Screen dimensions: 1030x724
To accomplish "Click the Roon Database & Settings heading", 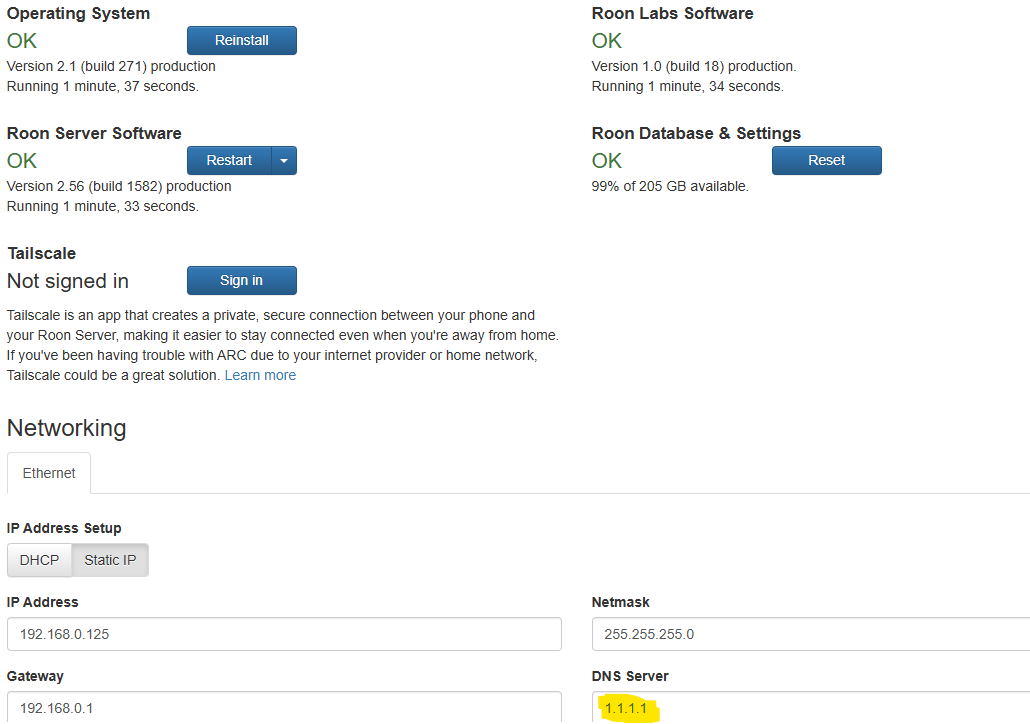I will point(696,133).
